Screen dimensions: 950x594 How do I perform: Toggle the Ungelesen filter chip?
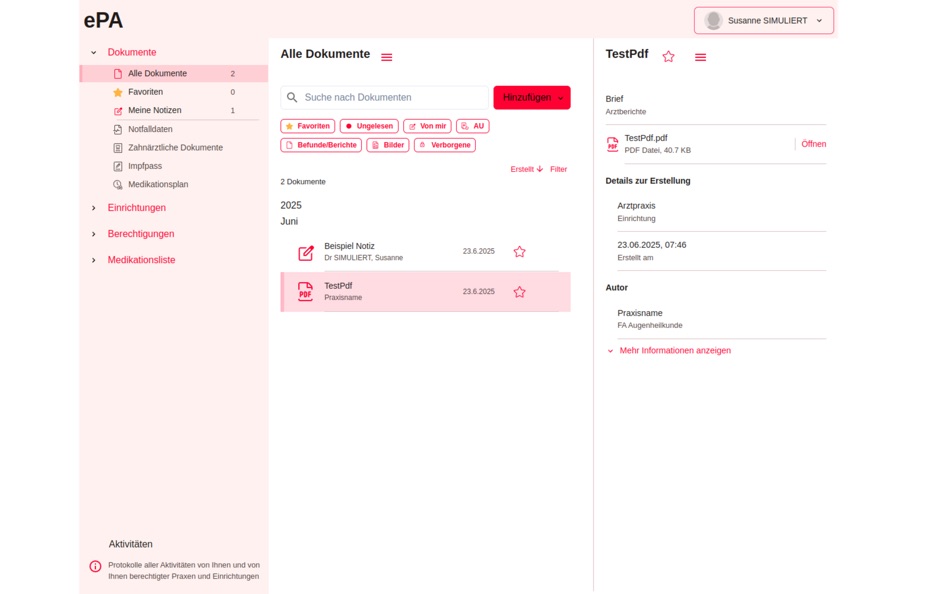point(369,125)
